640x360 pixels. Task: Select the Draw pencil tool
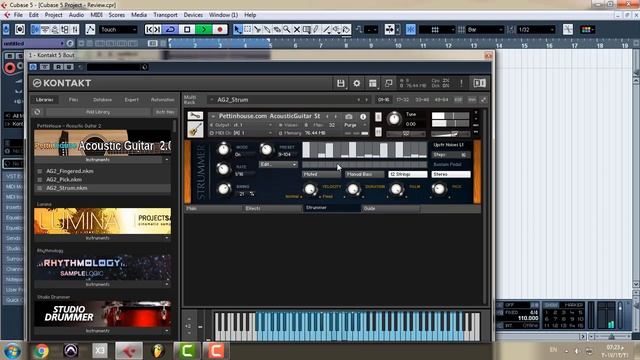(316, 29)
